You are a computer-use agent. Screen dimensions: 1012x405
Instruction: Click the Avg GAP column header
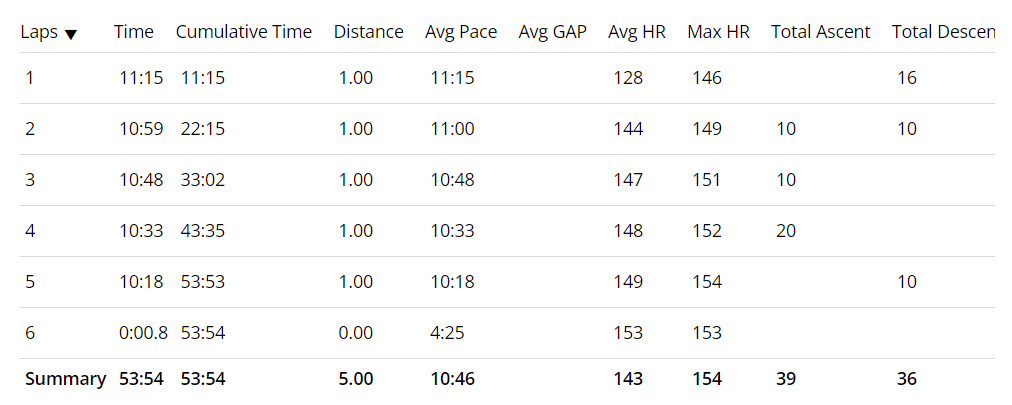pos(552,32)
